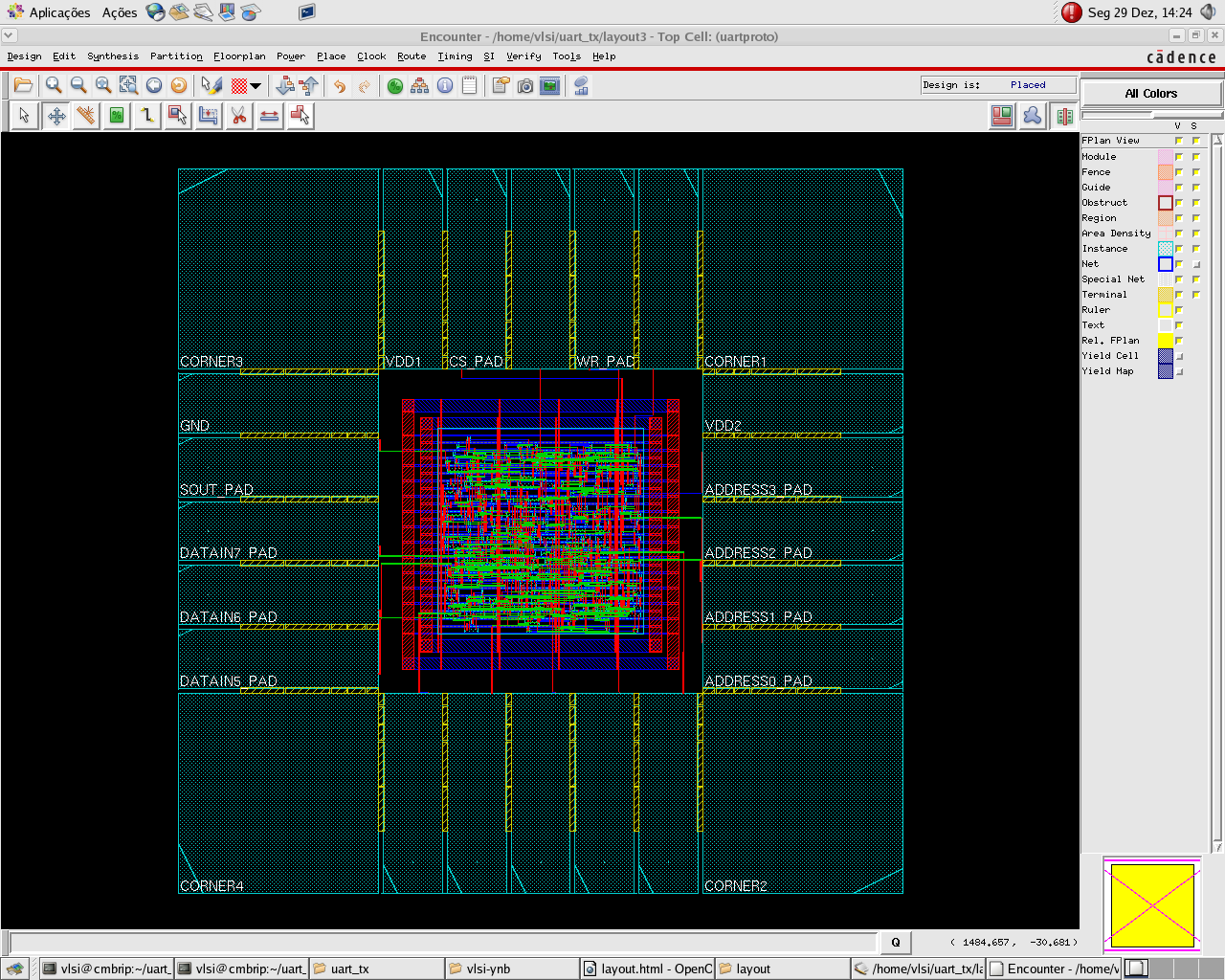The width and height of the screenshot is (1225, 980).
Task: Select the red Stretch Wire arrows tool
Action: tap(270, 116)
